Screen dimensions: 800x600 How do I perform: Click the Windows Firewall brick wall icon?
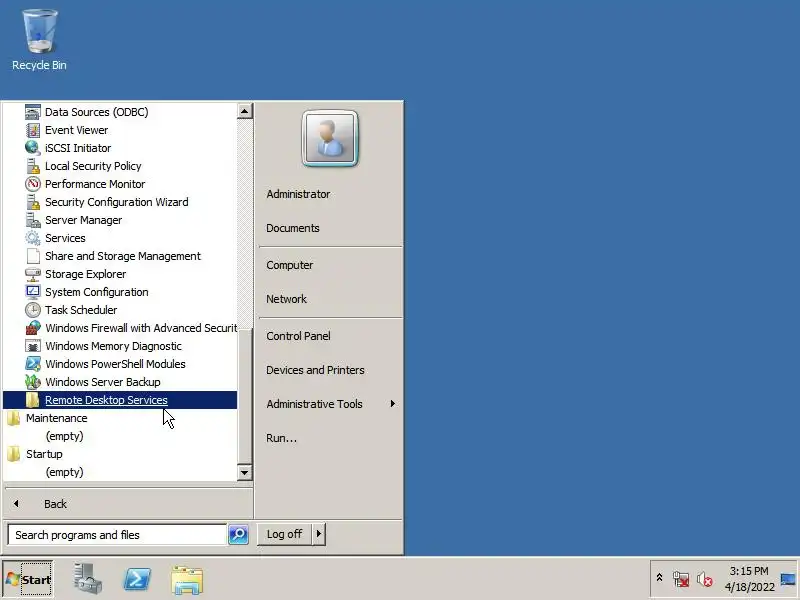[33, 328]
